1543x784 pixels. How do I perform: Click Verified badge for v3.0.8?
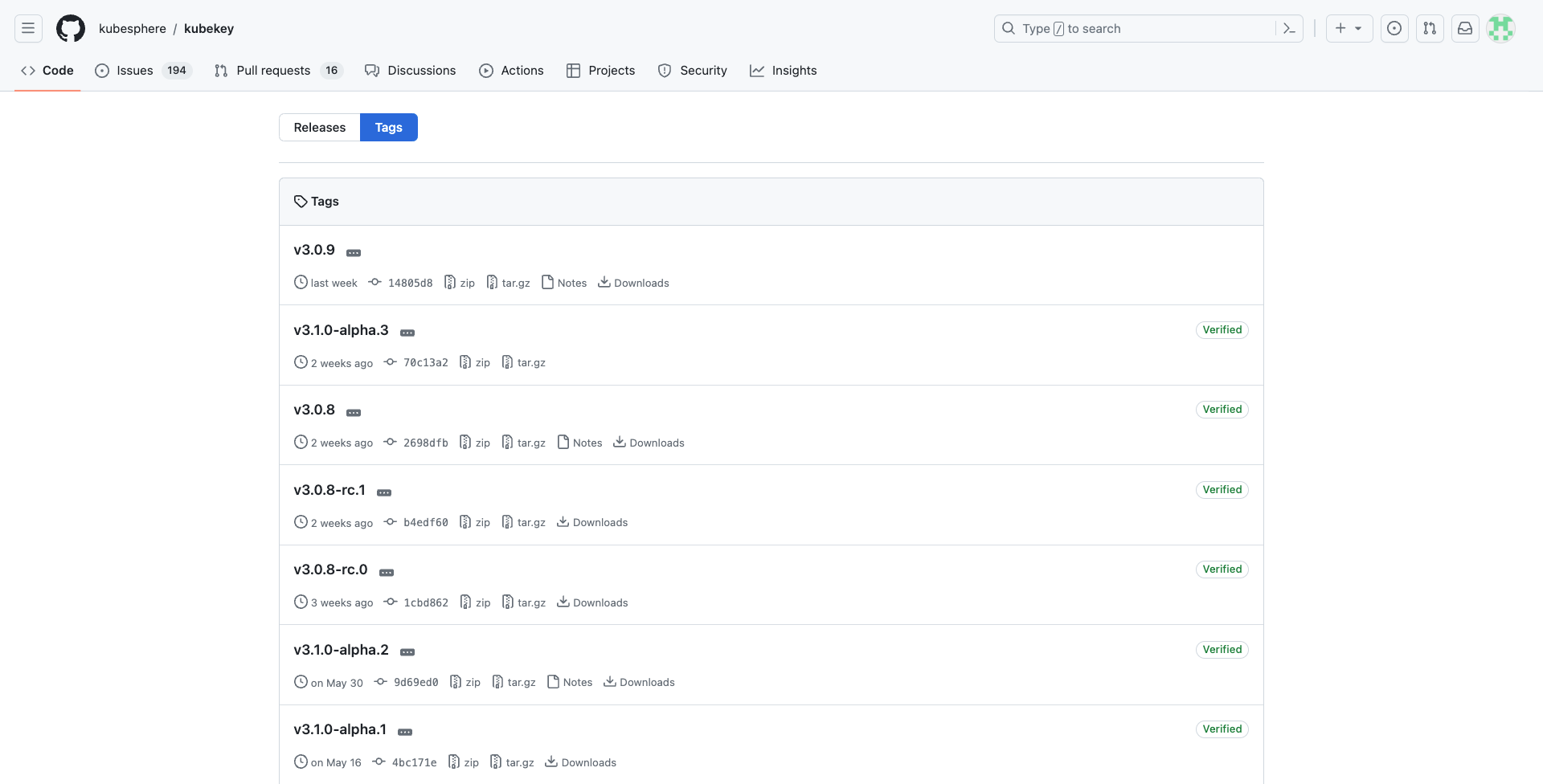1222,410
